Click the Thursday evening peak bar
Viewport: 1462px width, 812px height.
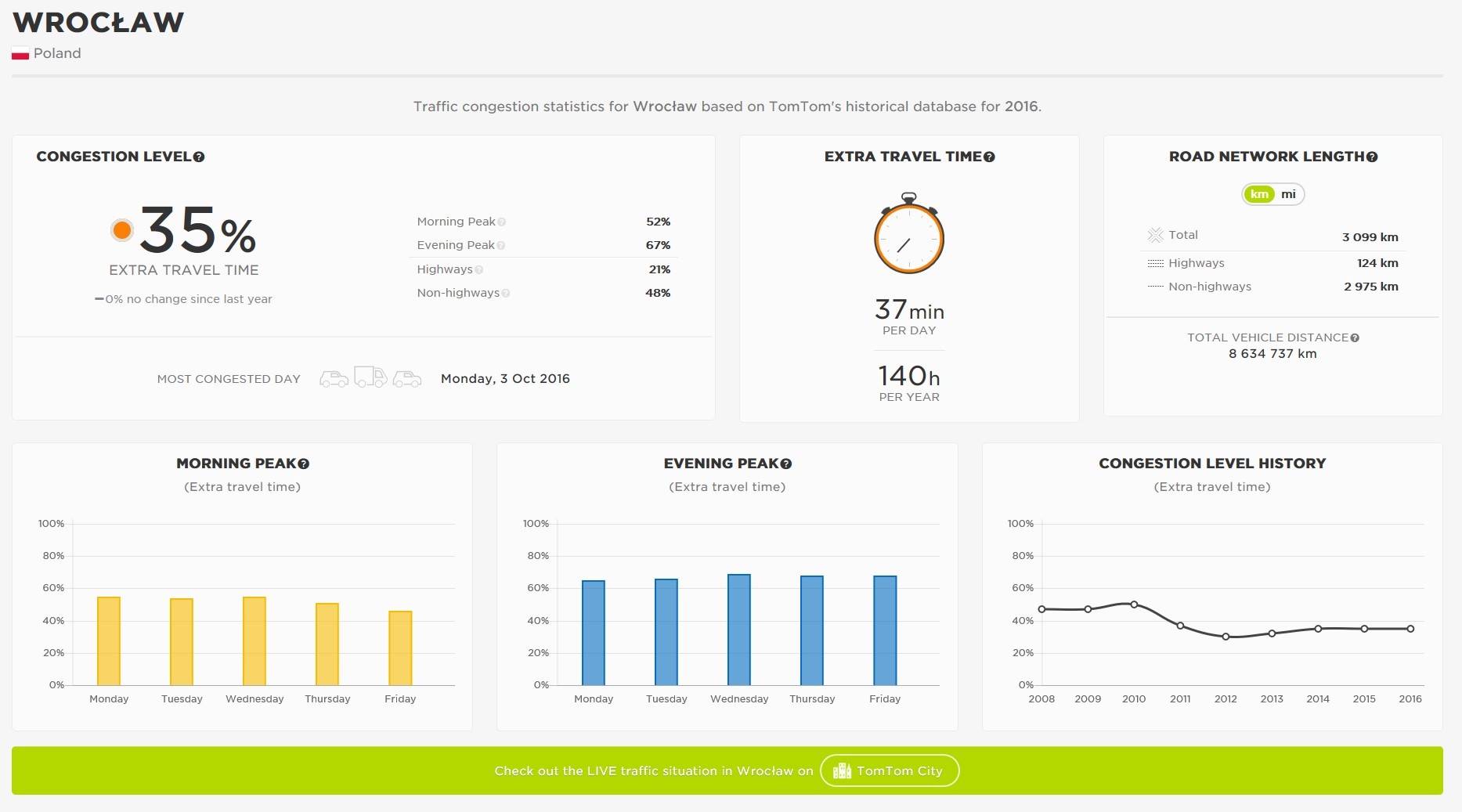tap(812, 630)
